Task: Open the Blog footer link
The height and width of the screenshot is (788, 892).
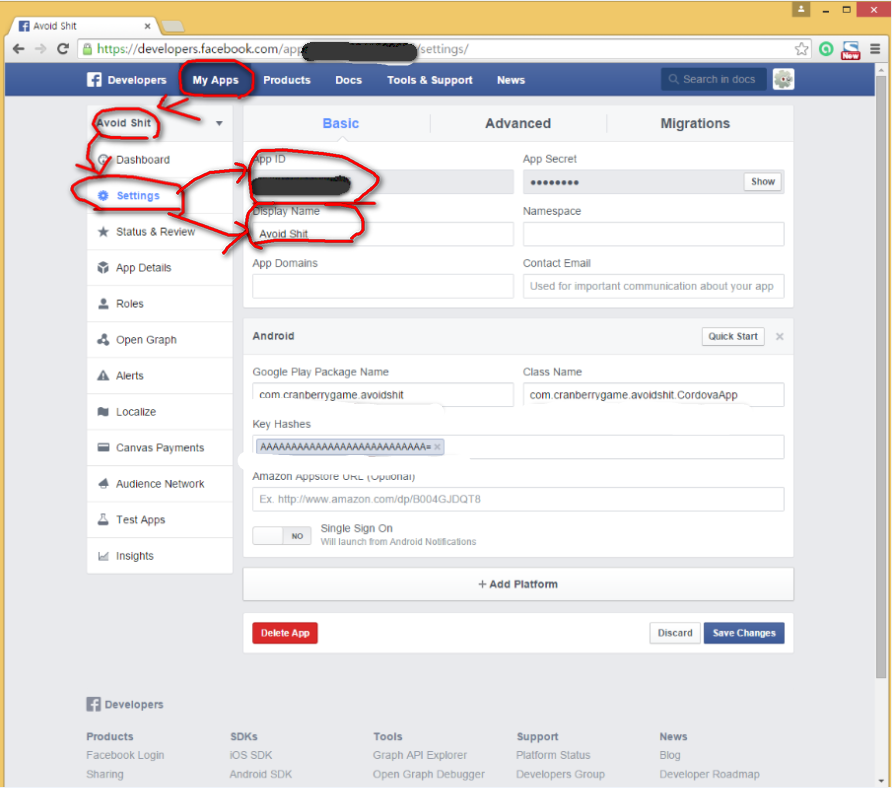Action: point(670,755)
